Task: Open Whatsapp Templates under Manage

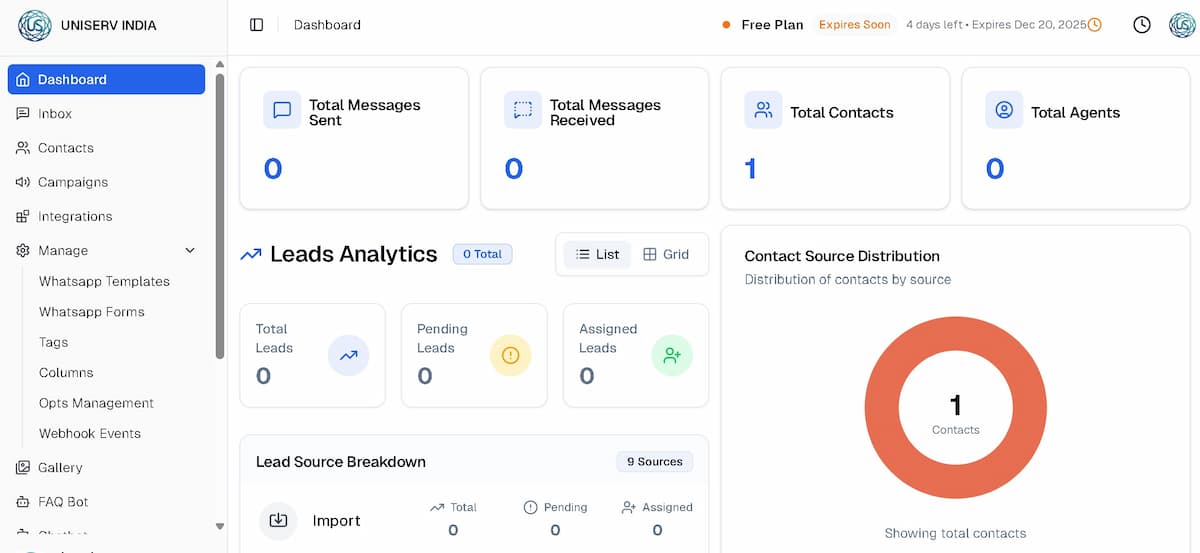Action: tap(104, 282)
